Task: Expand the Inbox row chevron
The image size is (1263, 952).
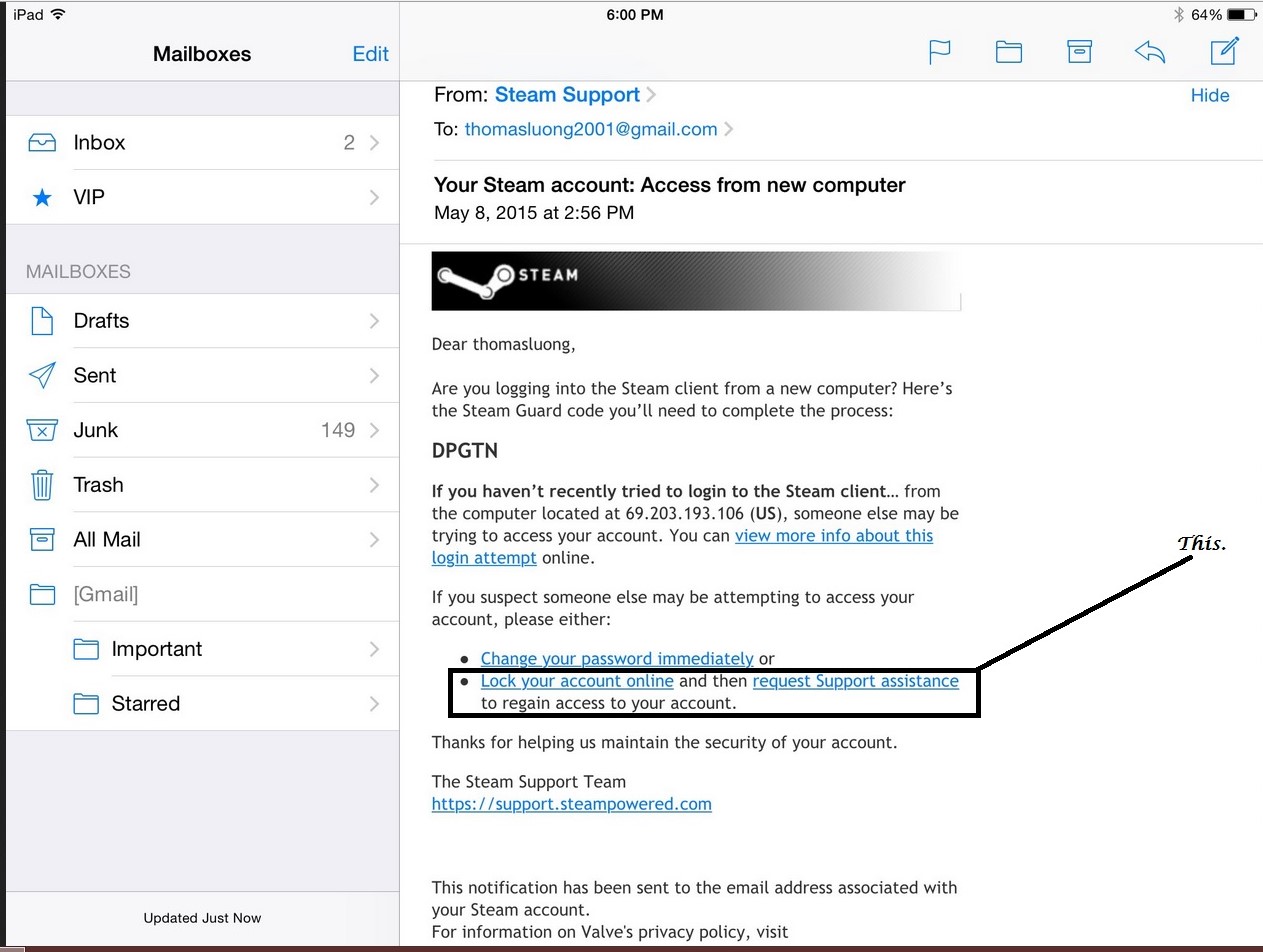Action: point(374,143)
